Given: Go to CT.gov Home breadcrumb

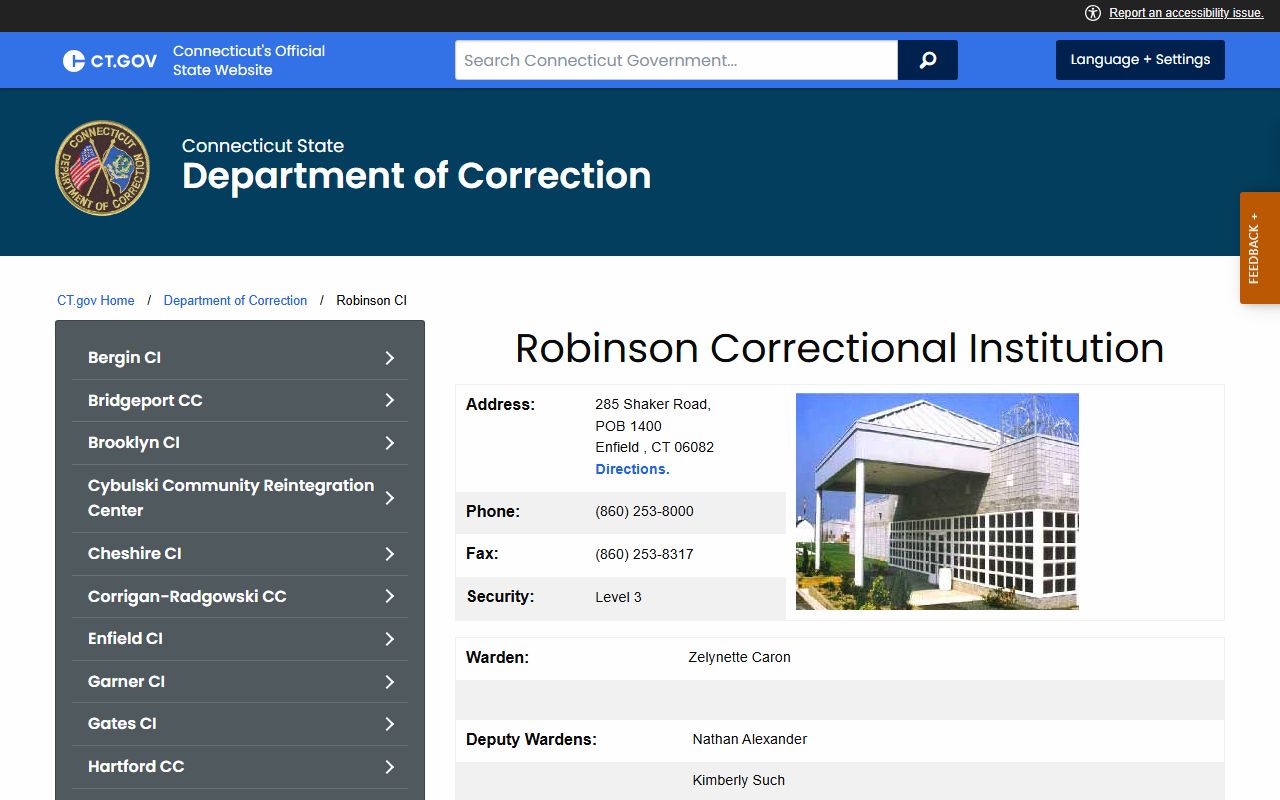Looking at the screenshot, I should pyautogui.click(x=96, y=300).
